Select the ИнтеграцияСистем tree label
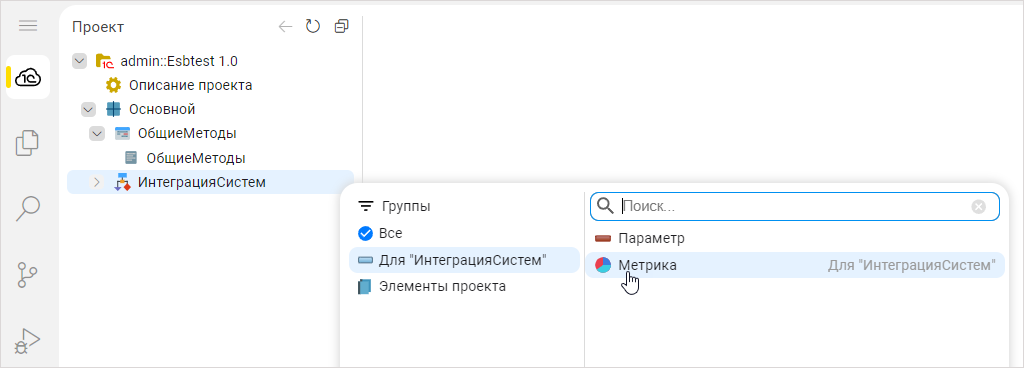The image size is (1024, 368). (202, 182)
